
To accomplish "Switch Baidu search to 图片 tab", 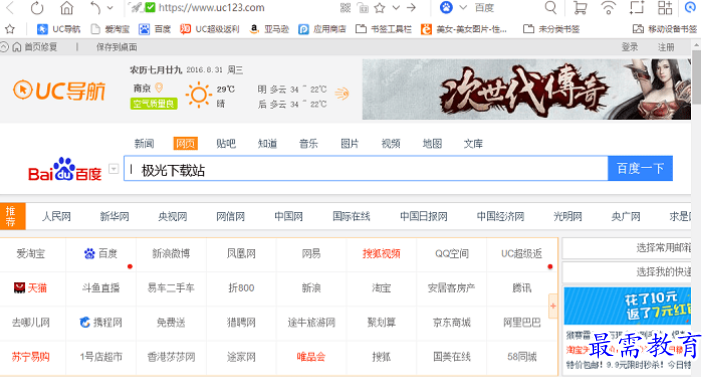I will point(350,143).
